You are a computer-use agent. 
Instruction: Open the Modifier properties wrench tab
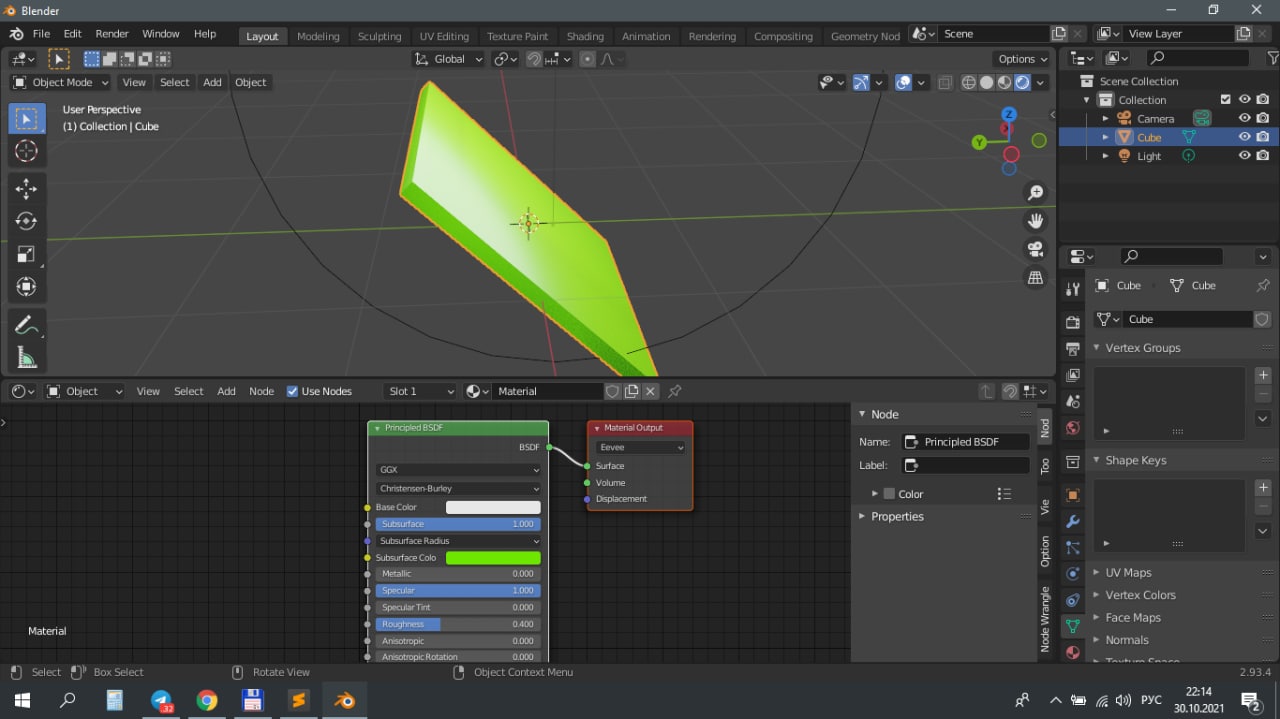[1073, 521]
